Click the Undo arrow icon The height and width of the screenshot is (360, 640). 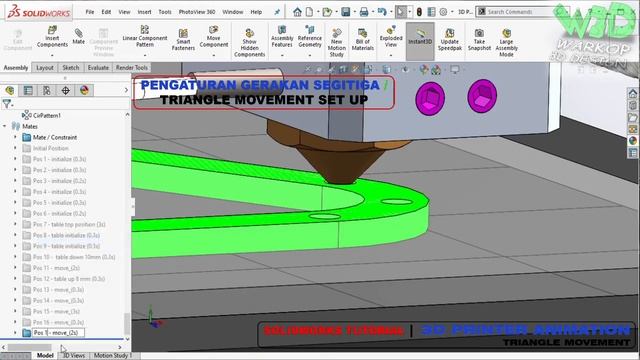[x=382, y=12]
